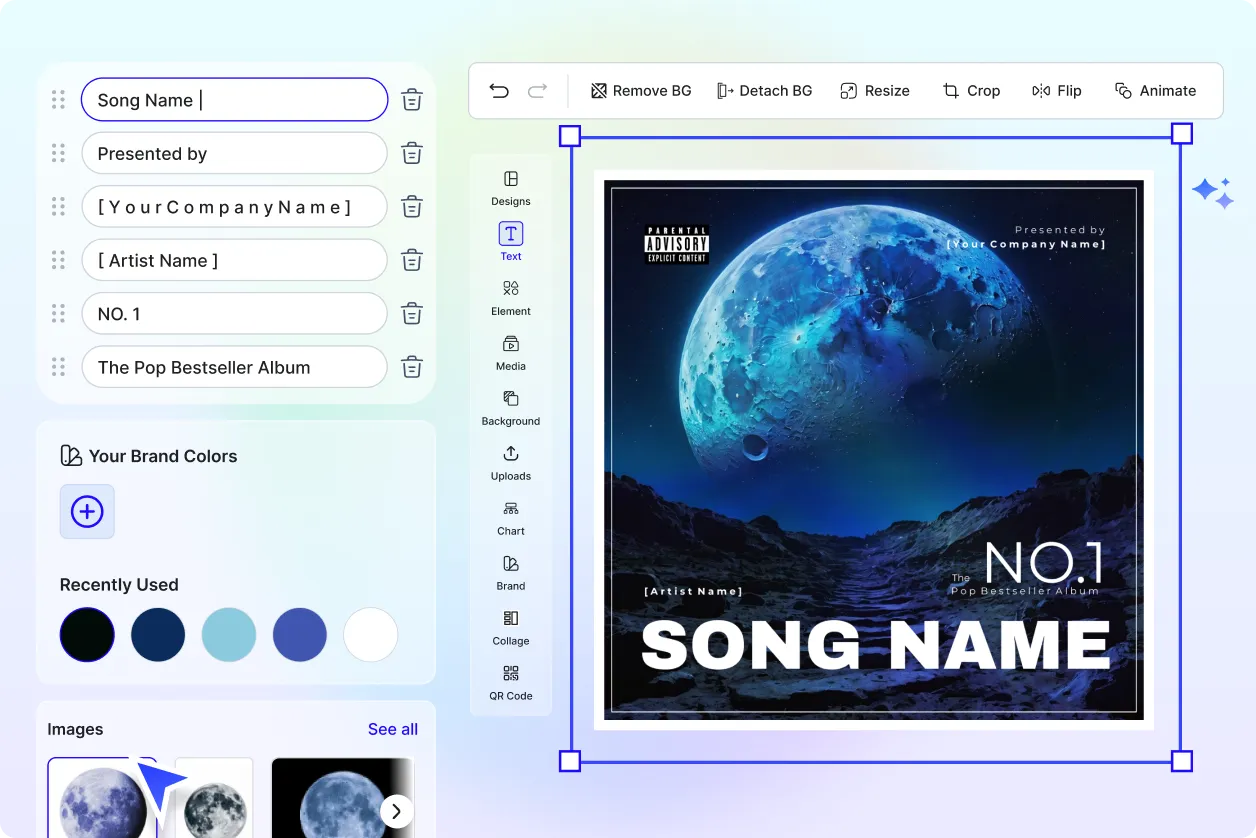Pick the white recently used color
Viewport: 1256px width, 838px height.
371,634
